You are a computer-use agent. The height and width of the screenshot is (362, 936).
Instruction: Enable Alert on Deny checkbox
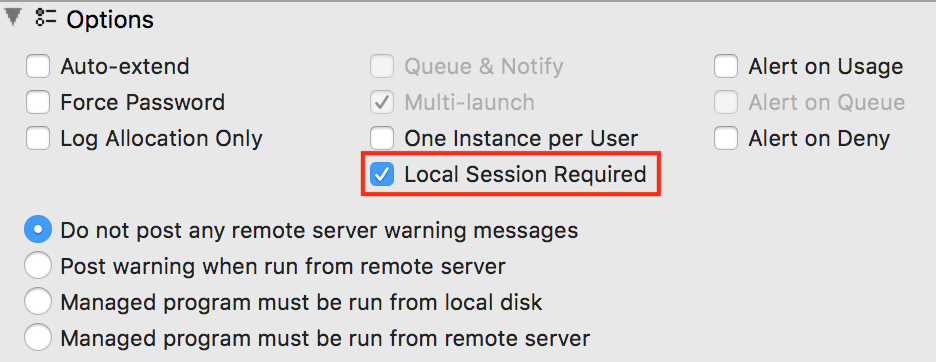click(726, 139)
